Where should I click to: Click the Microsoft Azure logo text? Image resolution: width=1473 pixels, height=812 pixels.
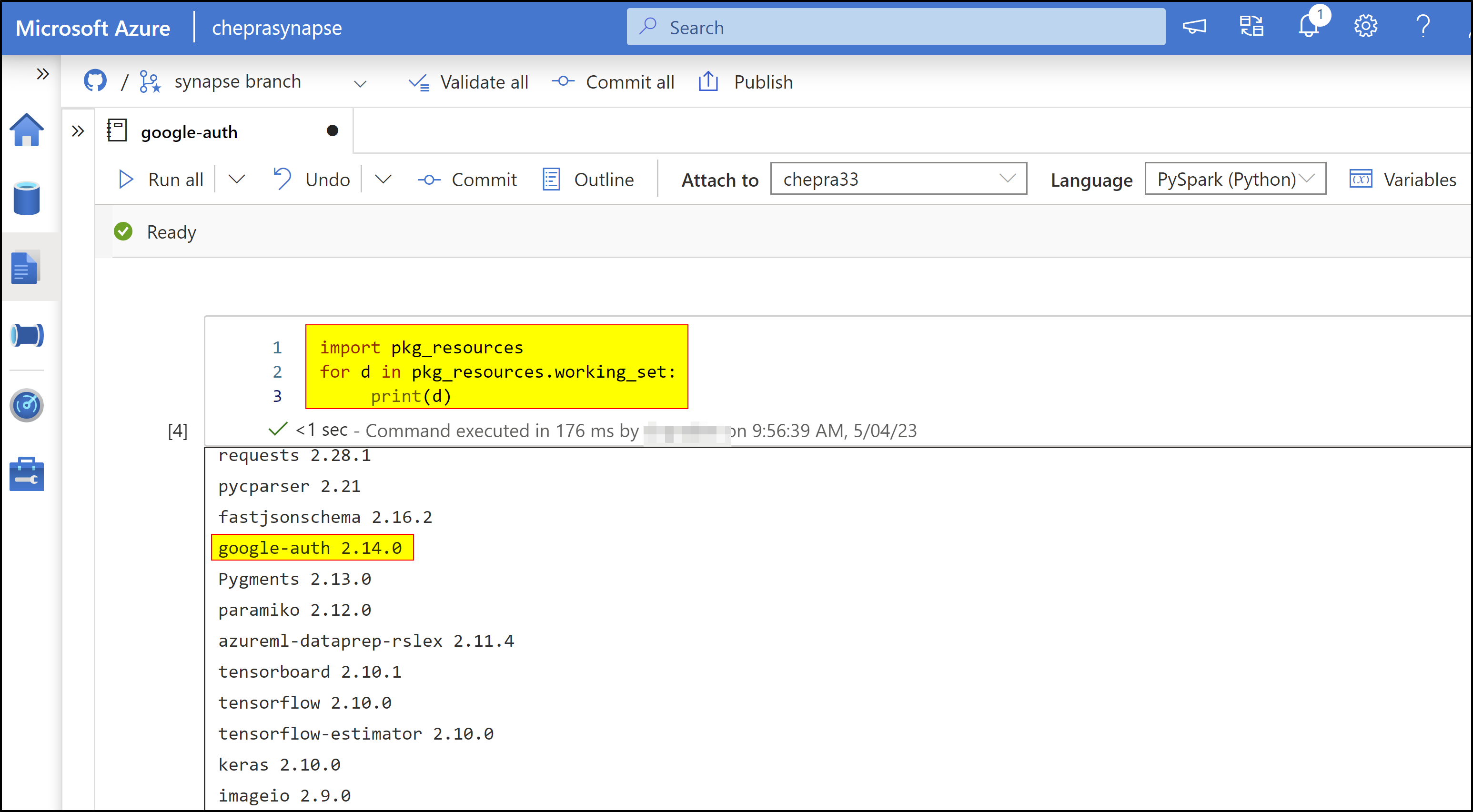[x=92, y=28]
